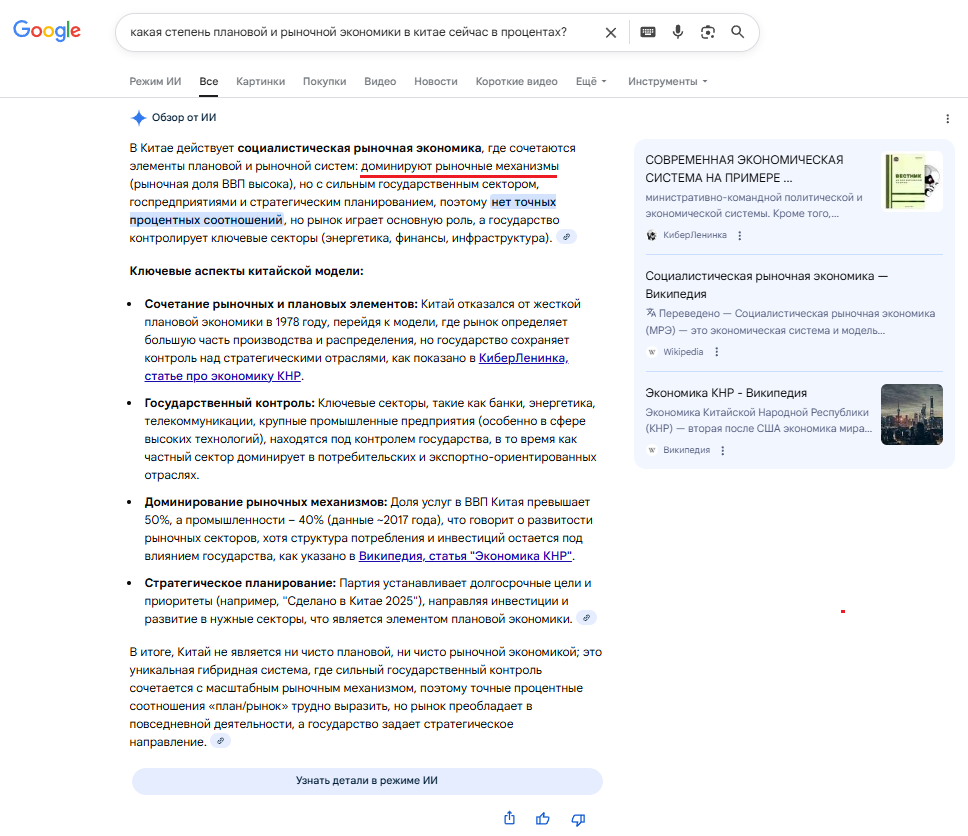
Task: Clear the search query with X icon
Action: [611, 32]
